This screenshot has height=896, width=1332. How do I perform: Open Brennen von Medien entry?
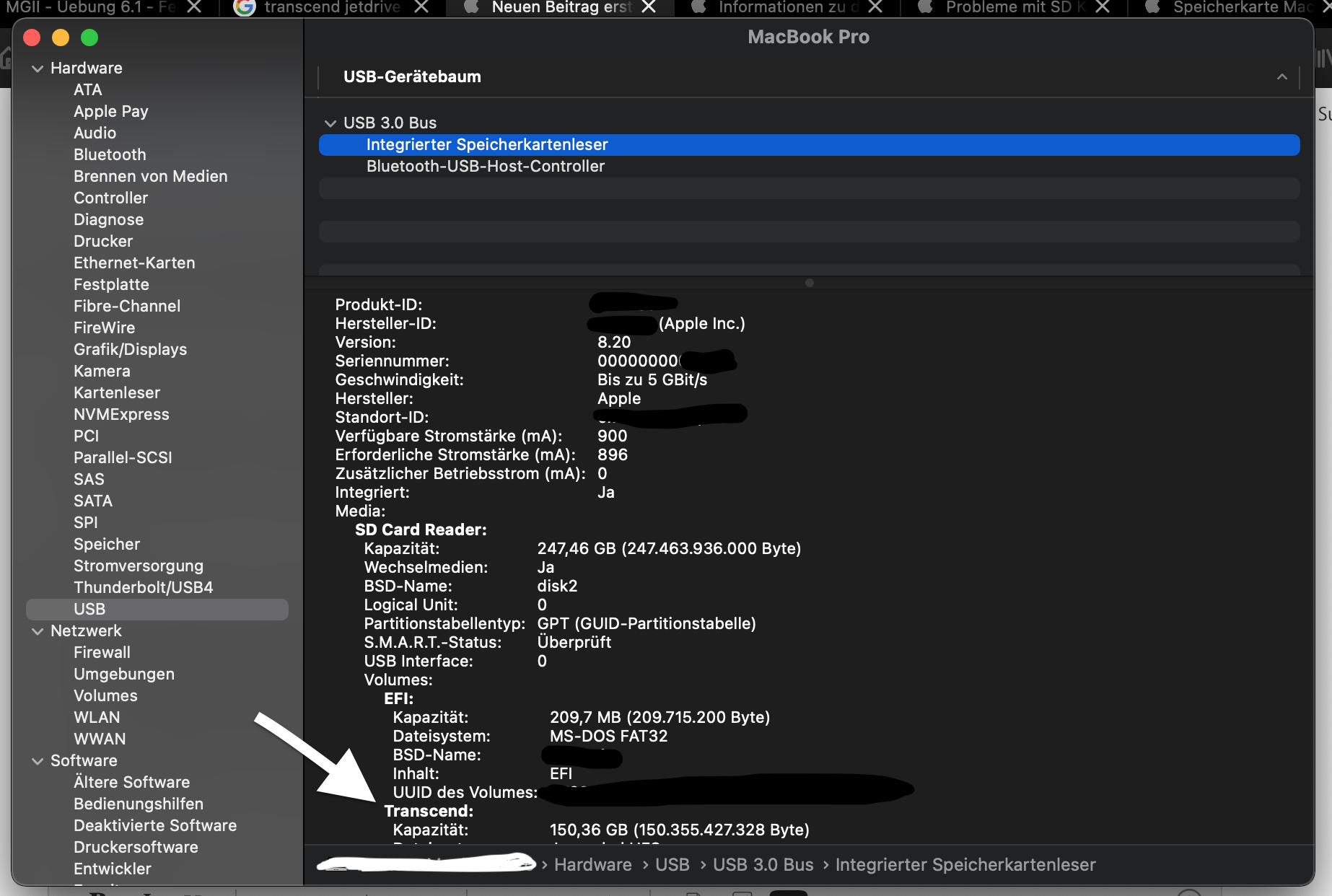151,177
